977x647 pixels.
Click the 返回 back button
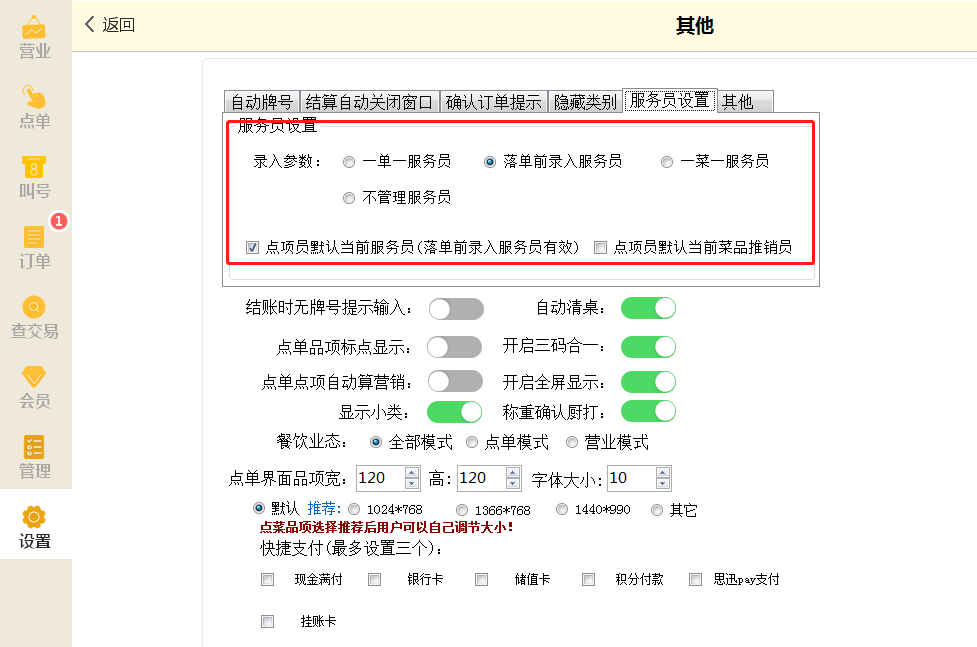110,25
